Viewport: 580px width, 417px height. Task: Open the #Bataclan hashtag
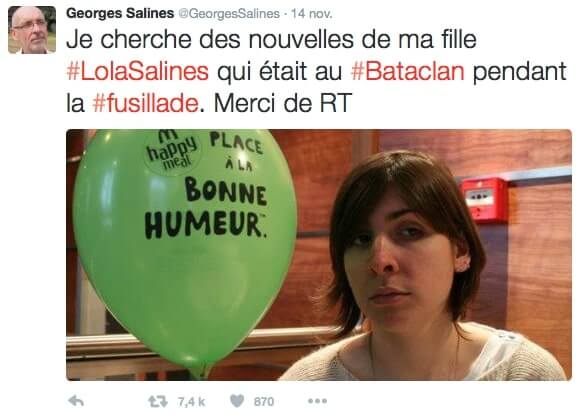408,71
